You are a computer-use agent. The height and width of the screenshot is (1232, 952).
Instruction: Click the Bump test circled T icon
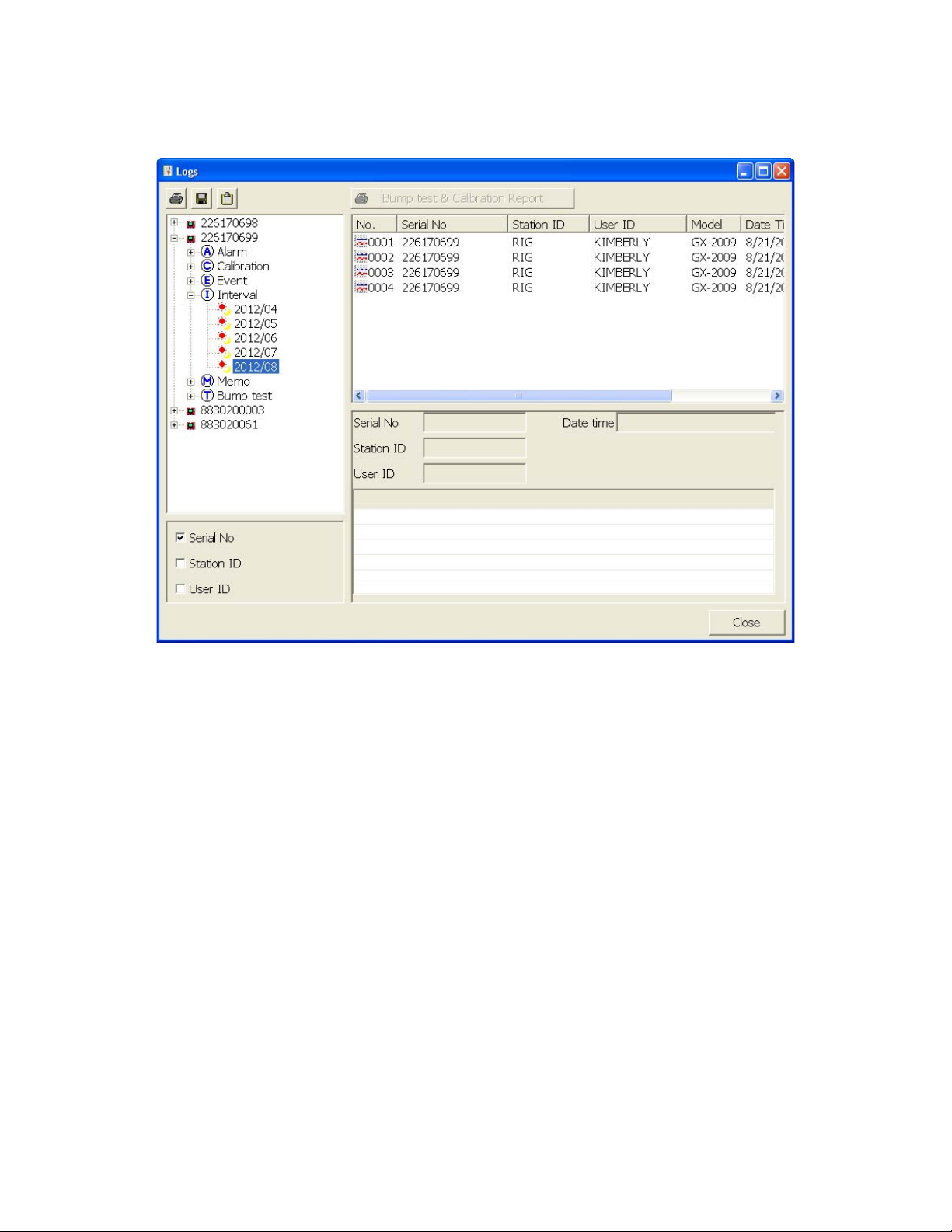207,396
